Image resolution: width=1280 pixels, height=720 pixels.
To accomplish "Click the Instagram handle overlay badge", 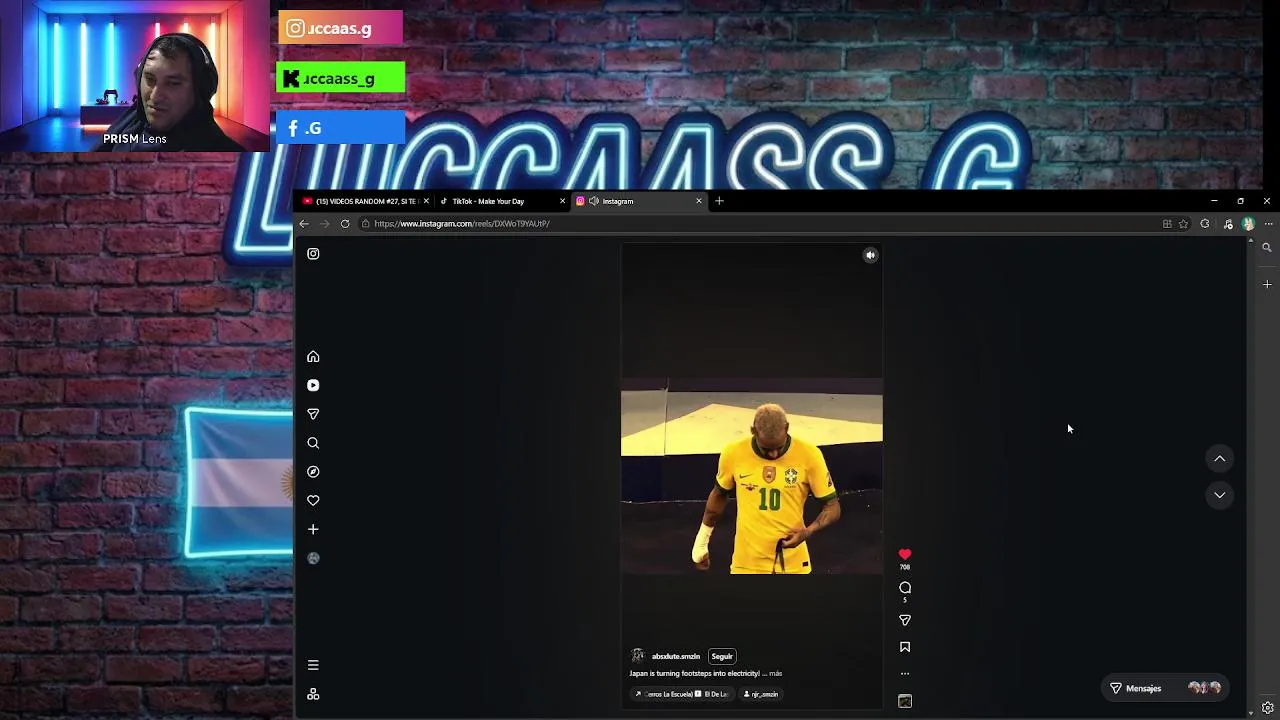I will 341,28.
